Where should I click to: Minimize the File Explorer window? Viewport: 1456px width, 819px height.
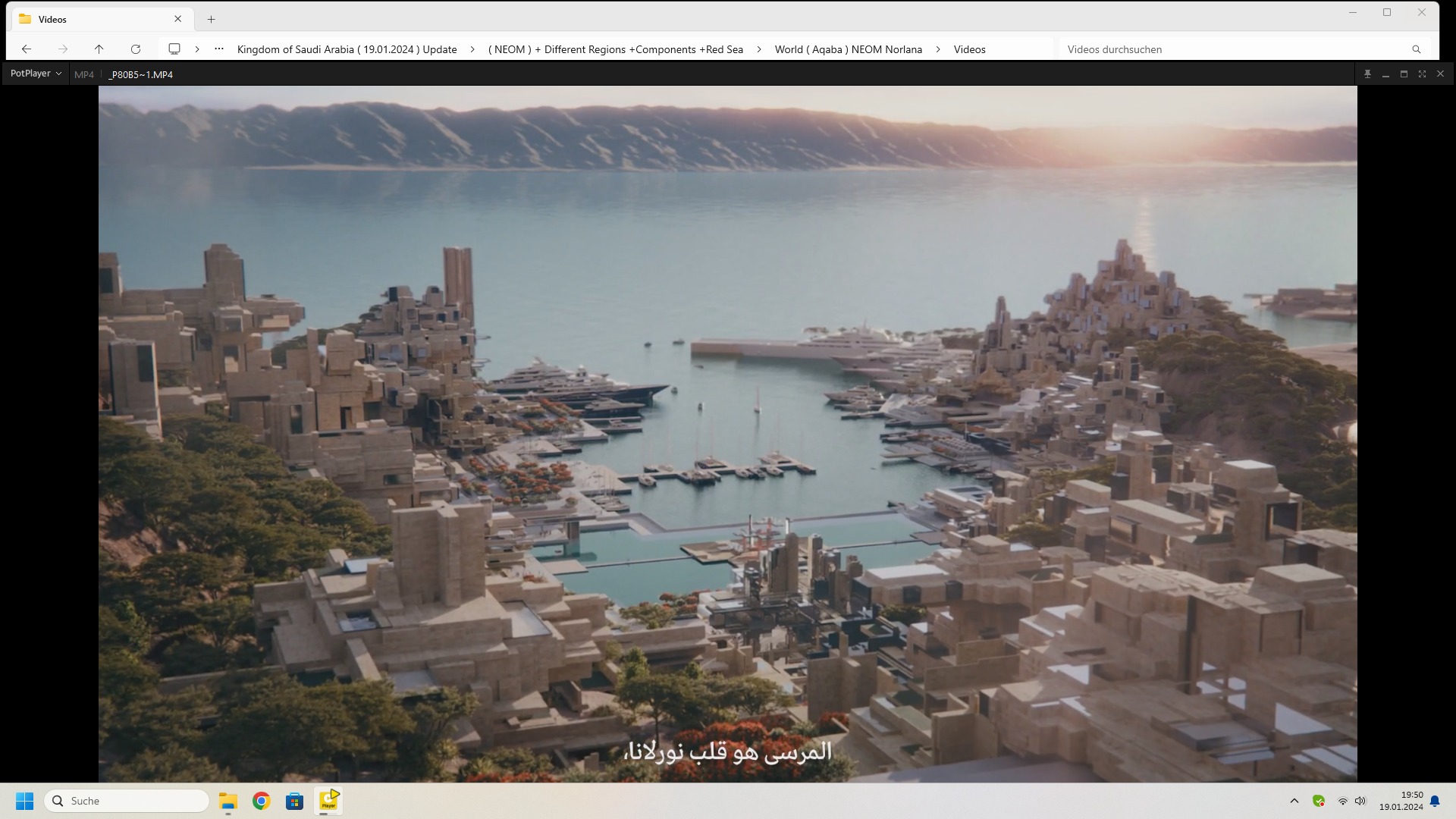click(x=1352, y=12)
